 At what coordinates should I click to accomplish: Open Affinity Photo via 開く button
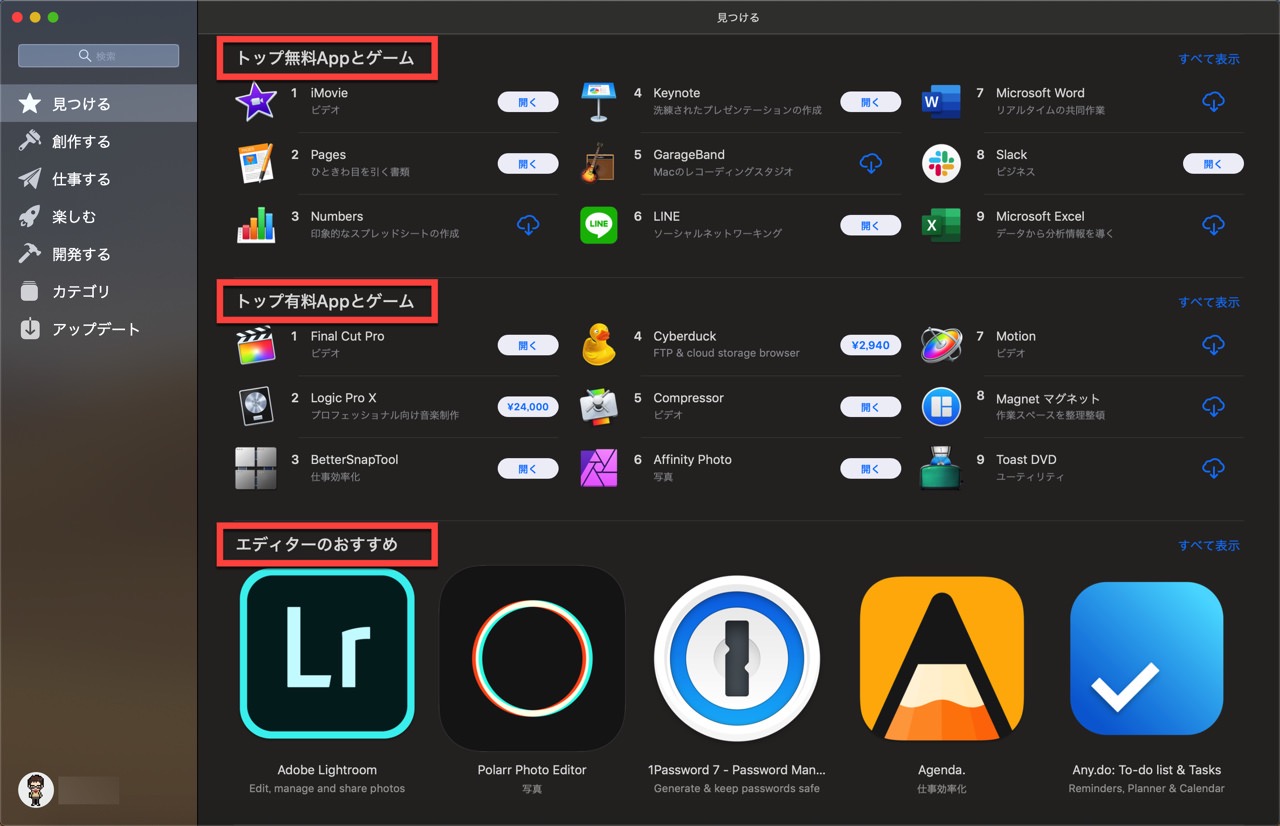[x=871, y=469]
